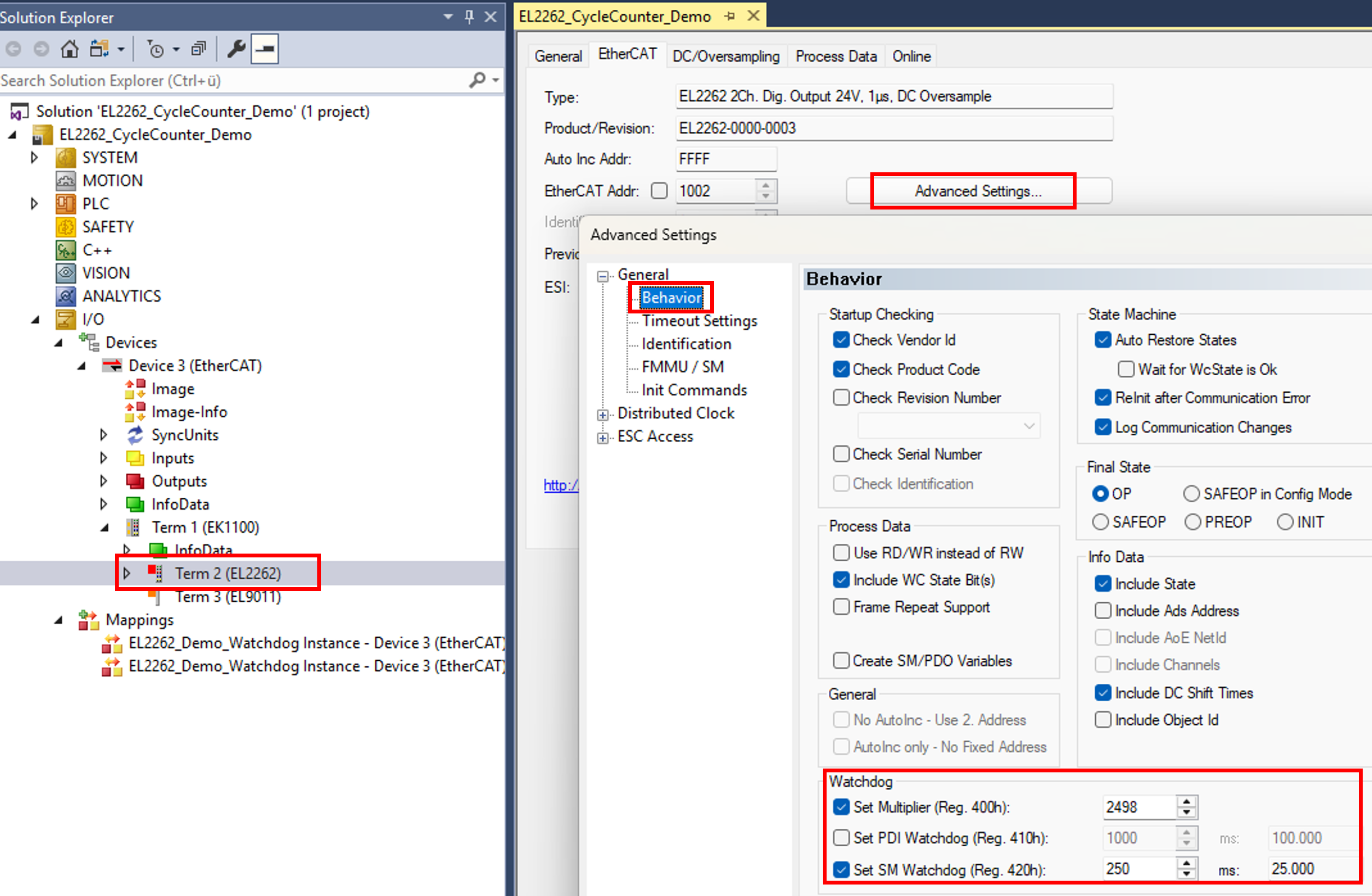Expand the Term 2 (EL2262) node
This screenshot has height=896, width=1372.
pyautogui.click(x=127, y=573)
